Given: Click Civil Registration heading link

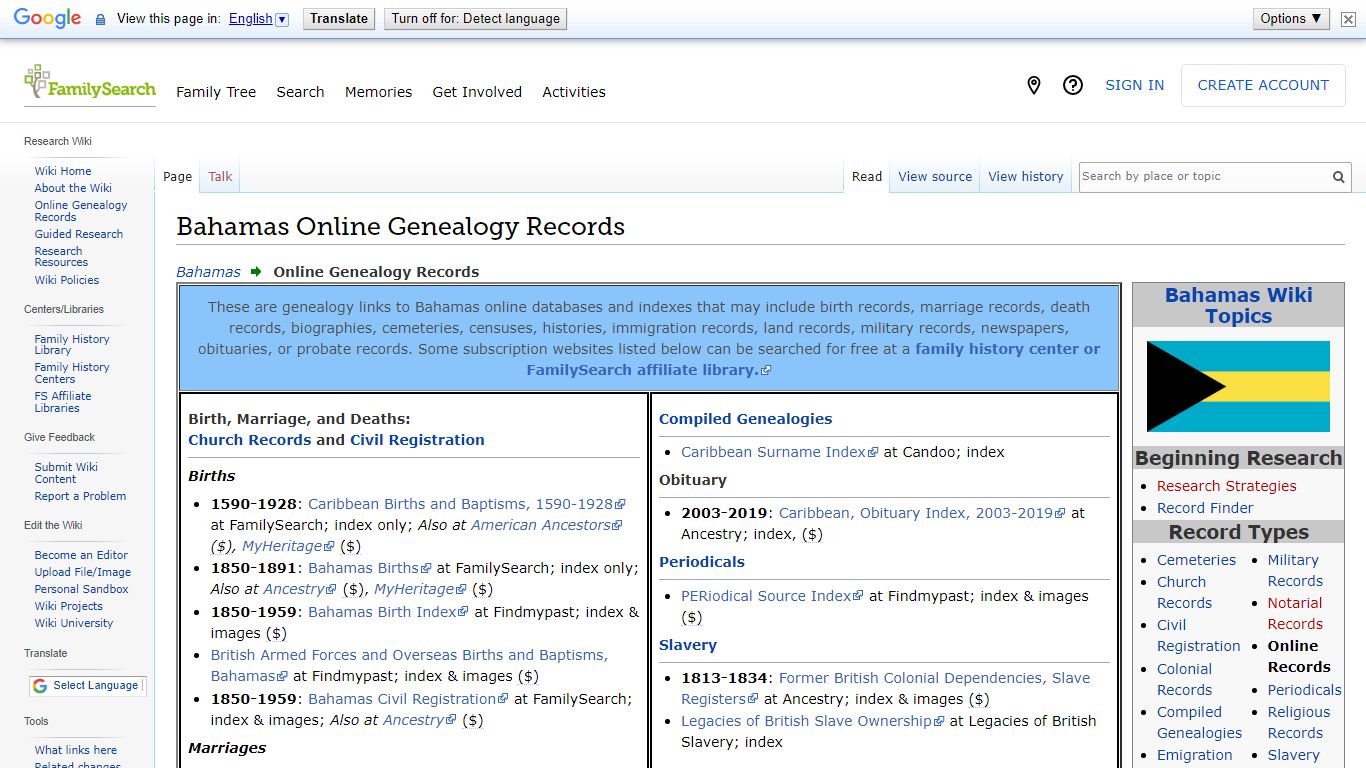Looking at the screenshot, I should pyautogui.click(x=417, y=440).
